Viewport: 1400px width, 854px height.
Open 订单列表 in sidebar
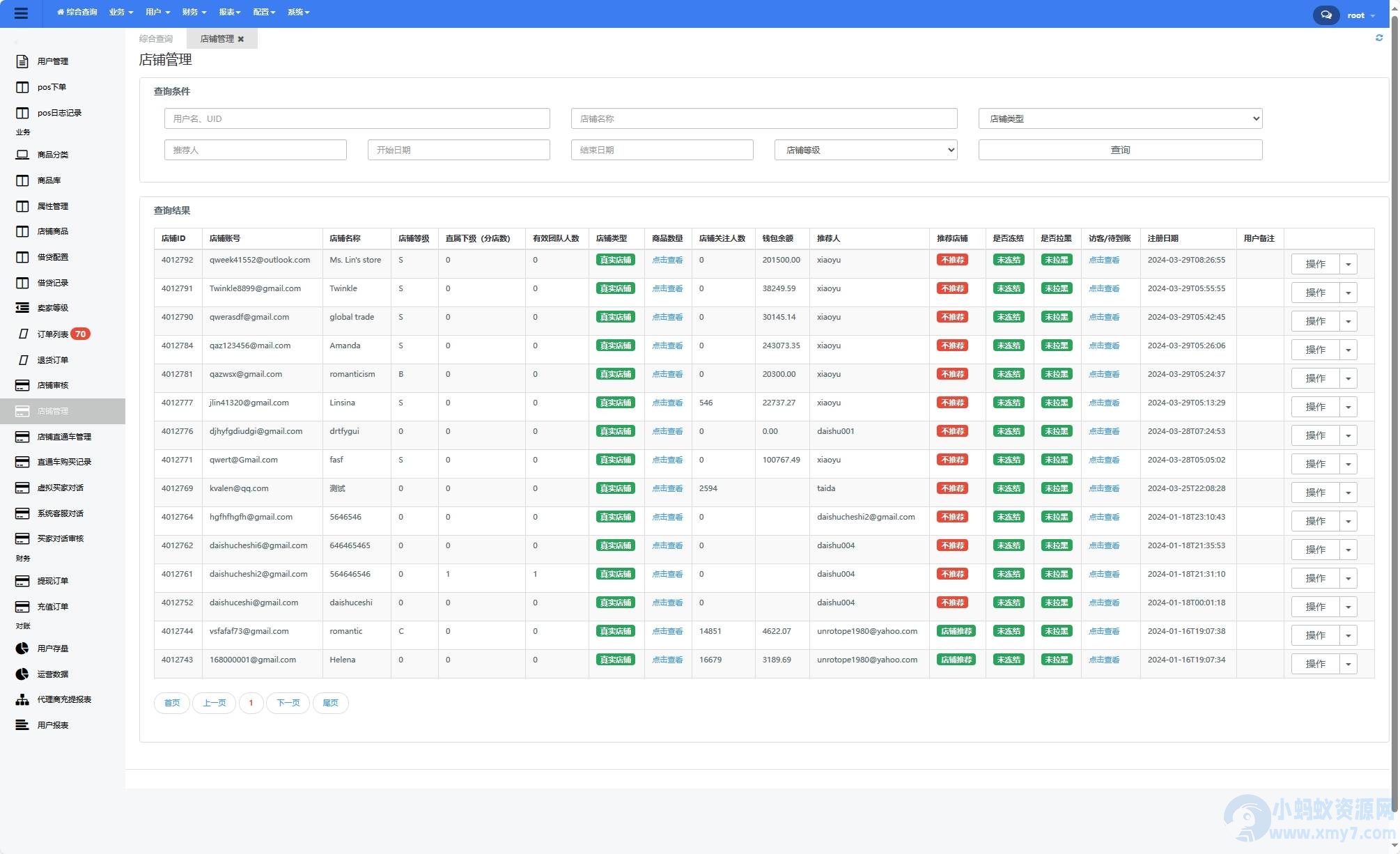tap(53, 334)
